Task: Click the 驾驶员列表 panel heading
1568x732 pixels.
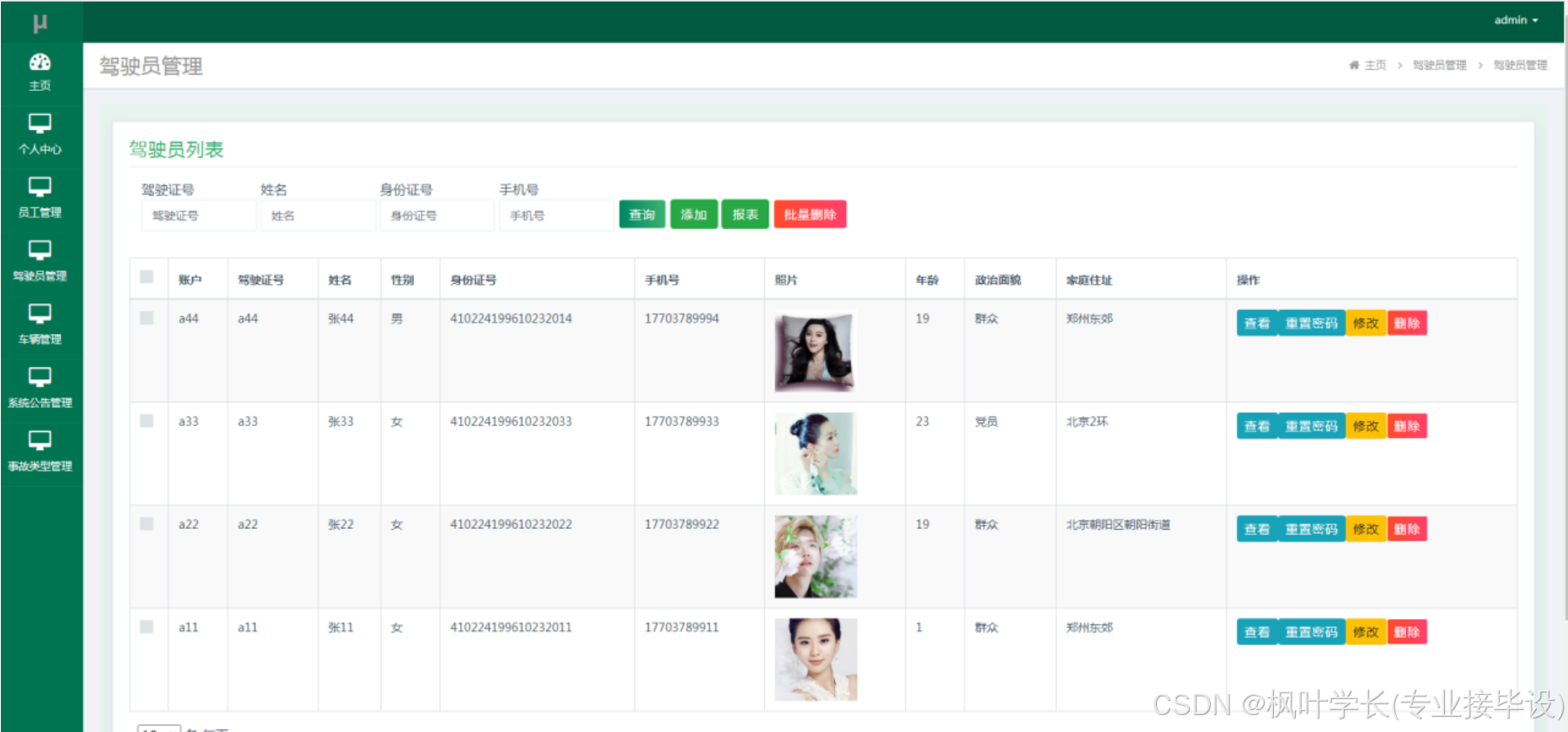Action: click(x=176, y=150)
